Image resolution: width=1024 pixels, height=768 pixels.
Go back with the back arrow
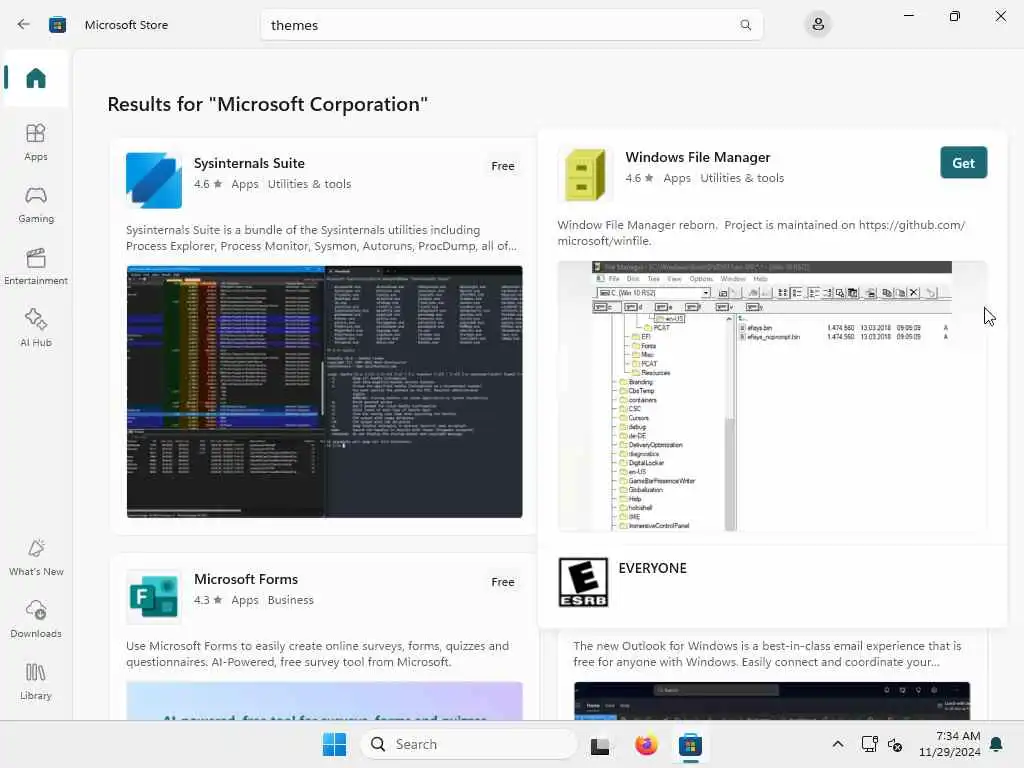coord(24,25)
